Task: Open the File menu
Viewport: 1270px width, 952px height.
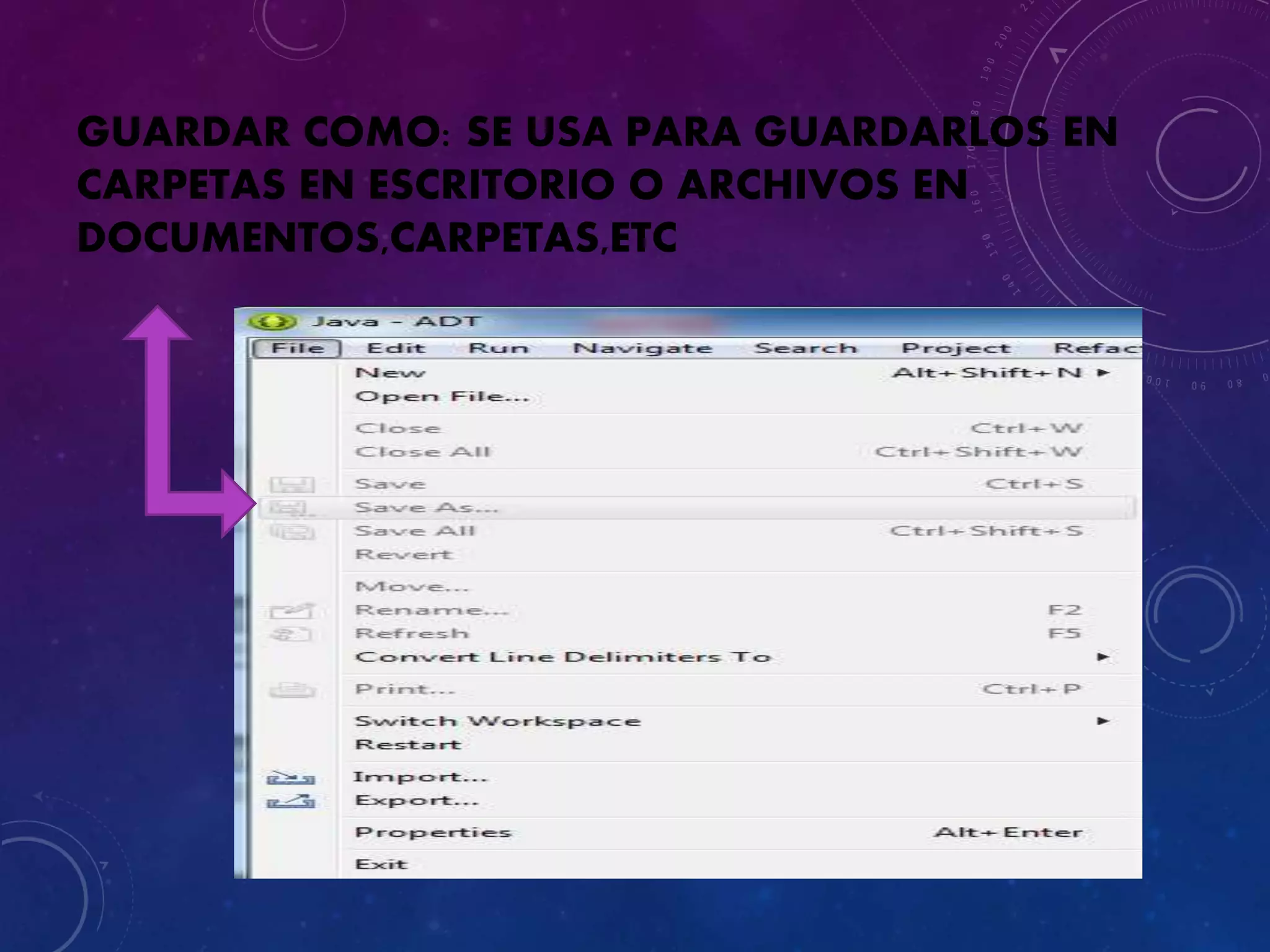Action: pyautogui.click(x=298, y=348)
